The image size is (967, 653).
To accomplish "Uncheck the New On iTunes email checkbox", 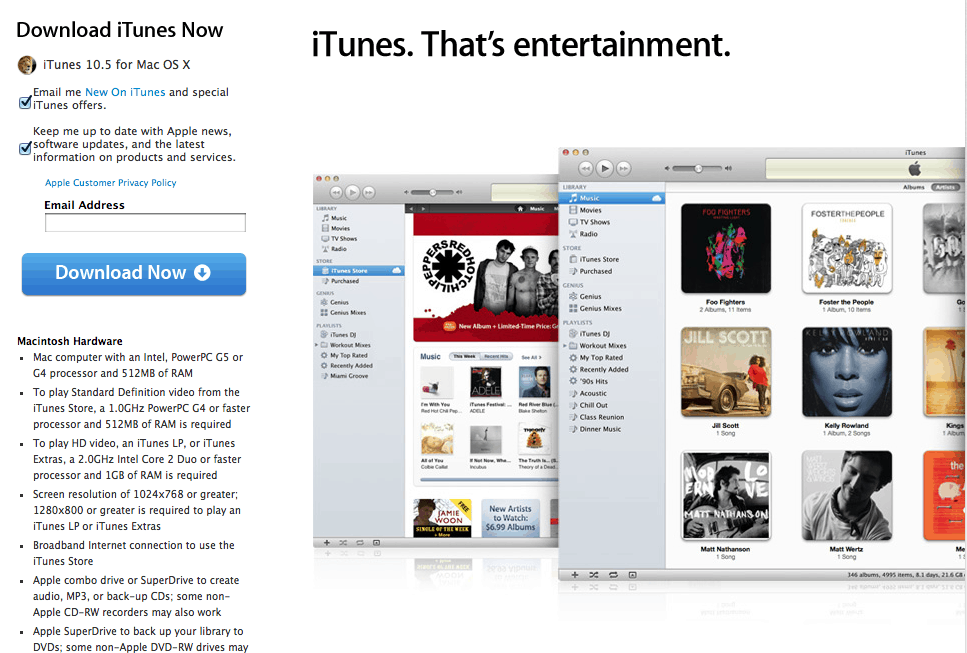I will point(25,100).
